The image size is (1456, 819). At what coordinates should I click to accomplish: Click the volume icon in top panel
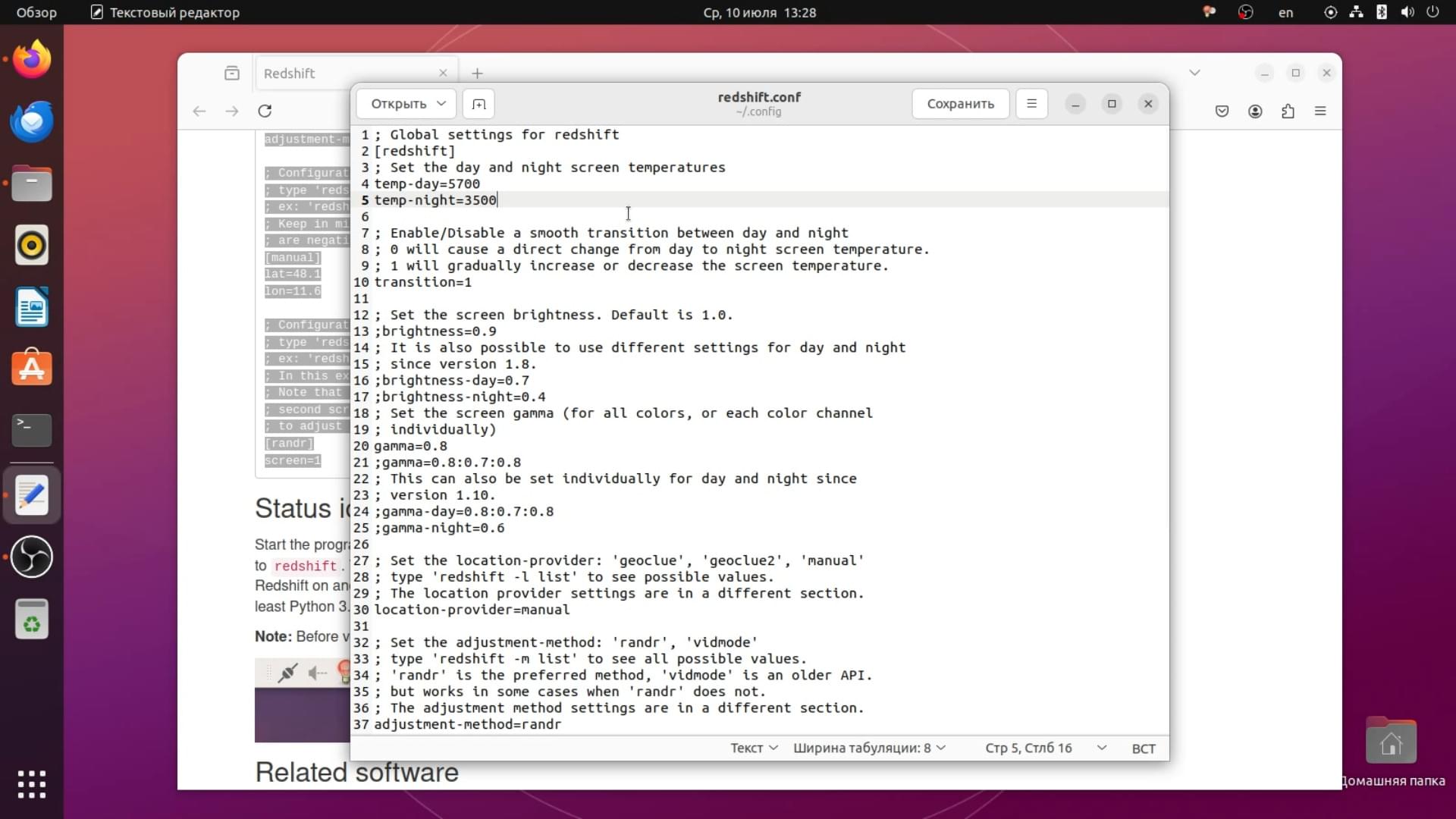pos(1407,12)
